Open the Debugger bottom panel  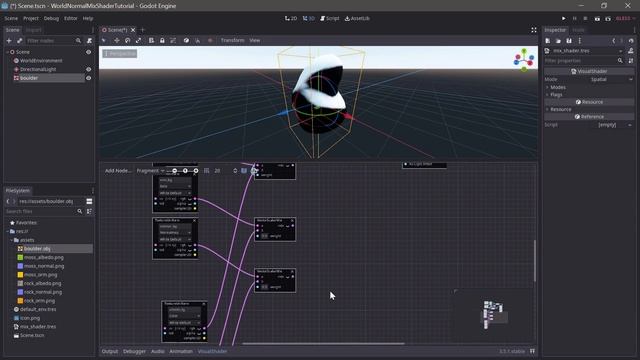(134, 351)
